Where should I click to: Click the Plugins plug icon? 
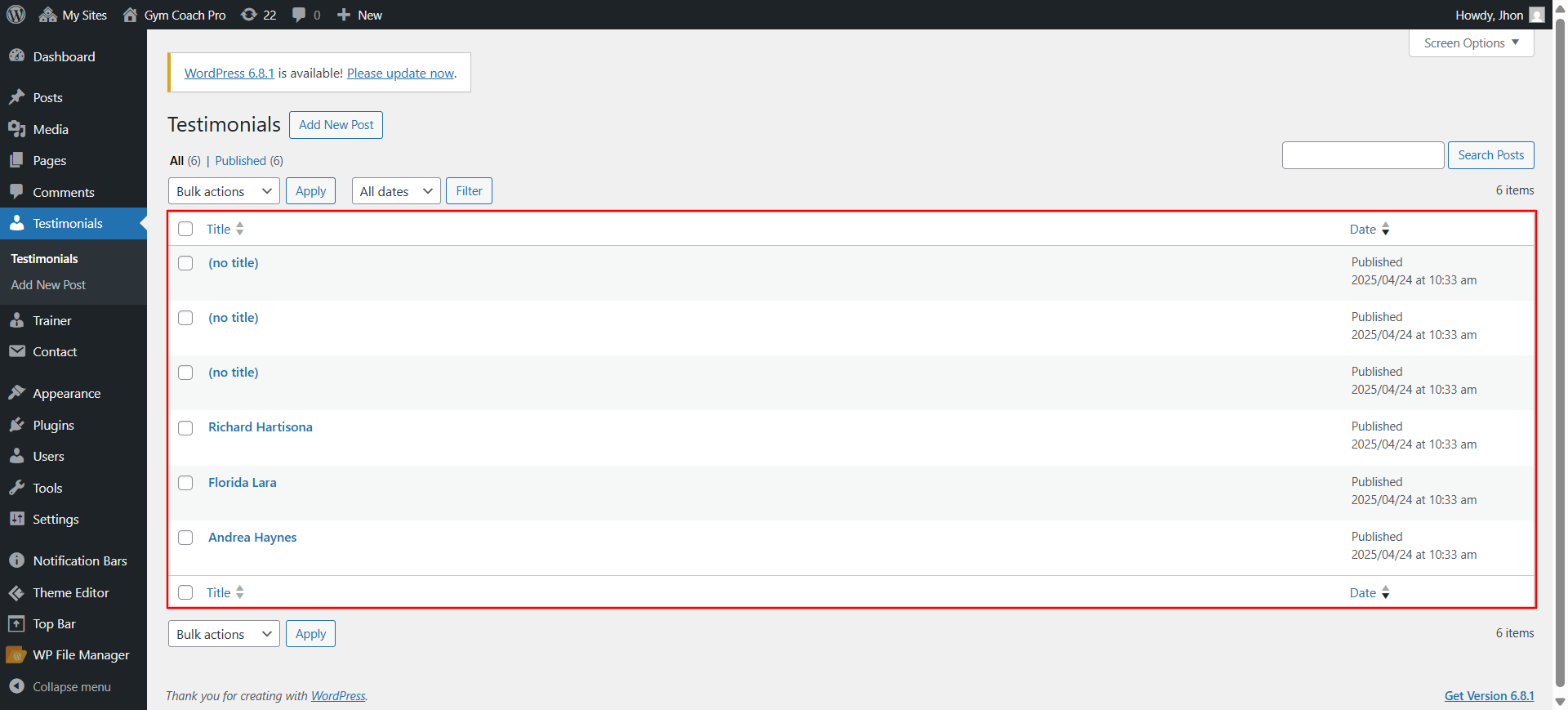(16, 425)
